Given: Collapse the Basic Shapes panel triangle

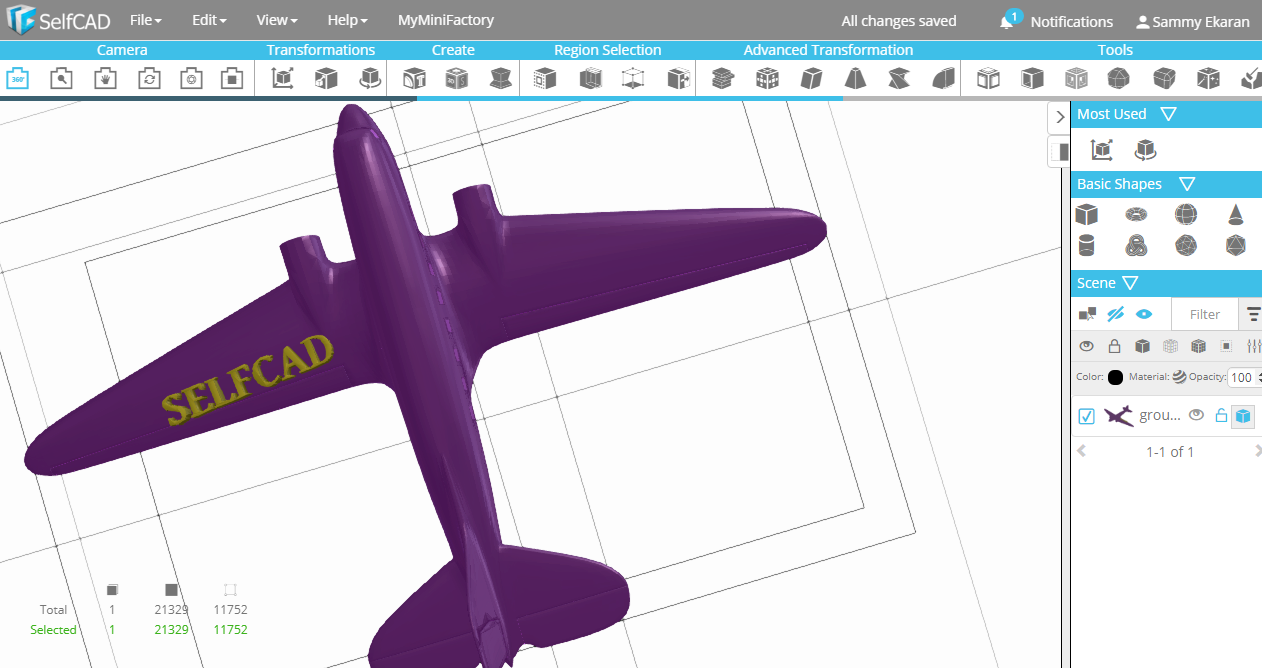Looking at the screenshot, I should (1187, 184).
